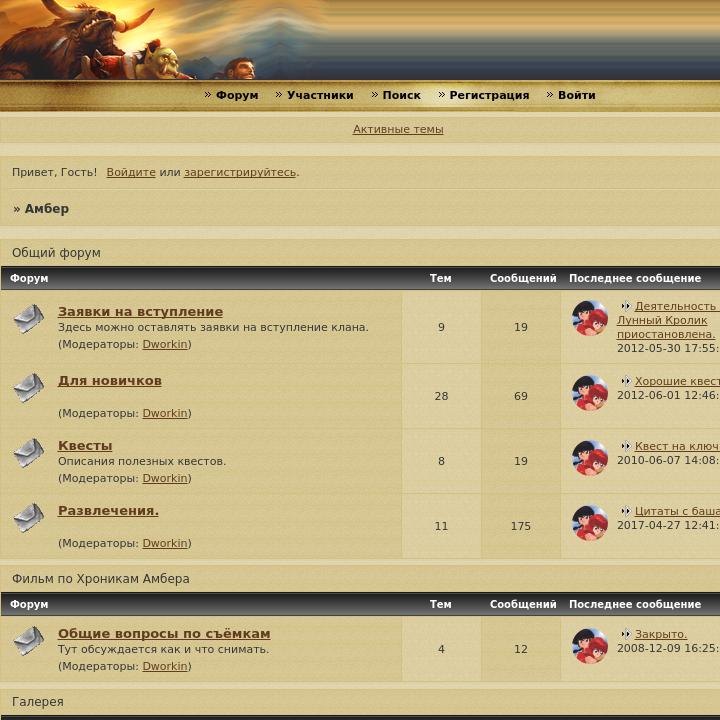This screenshot has width=720, height=720.
Task: Click the Амбер breadcrumb title
Action: pyautogui.click(x=47, y=208)
